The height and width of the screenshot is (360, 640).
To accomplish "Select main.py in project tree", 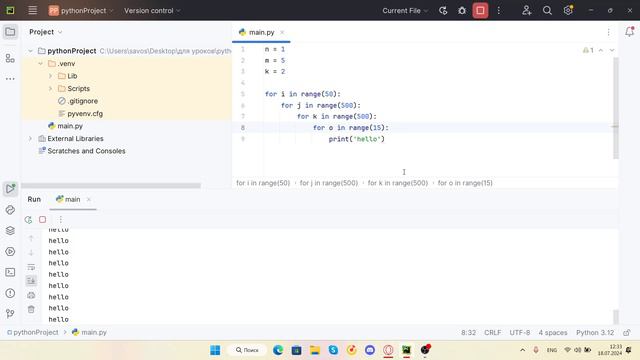I will [x=65, y=126].
